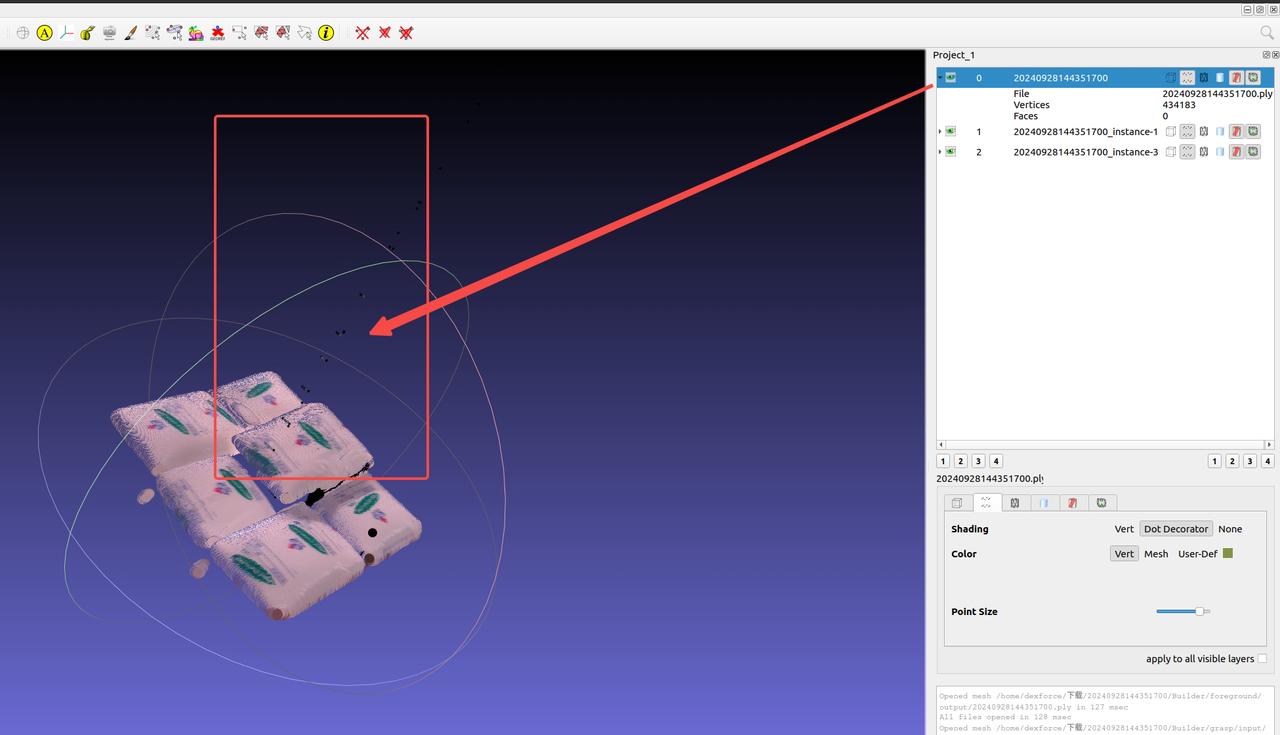The image size is (1280, 735).
Task: Click the camera snapshot icon in toolbar
Action: pyautogui.click(x=109, y=33)
